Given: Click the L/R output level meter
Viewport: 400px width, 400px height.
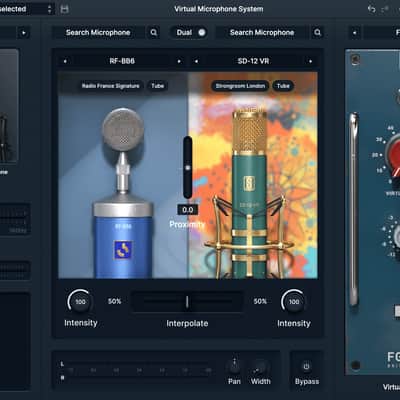Looking at the screenshot, I should [x=137, y=370].
